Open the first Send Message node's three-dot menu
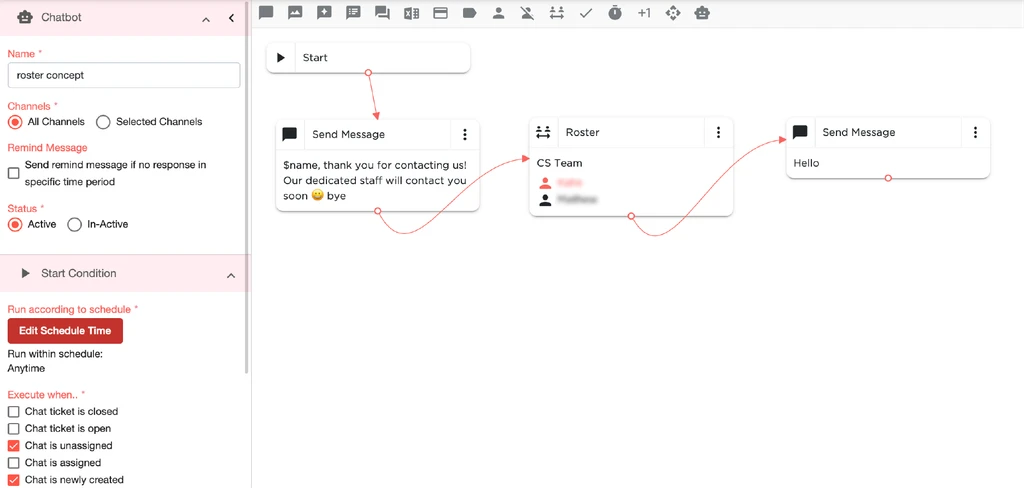This screenshot has height=488, width=1024. [464, 135]
